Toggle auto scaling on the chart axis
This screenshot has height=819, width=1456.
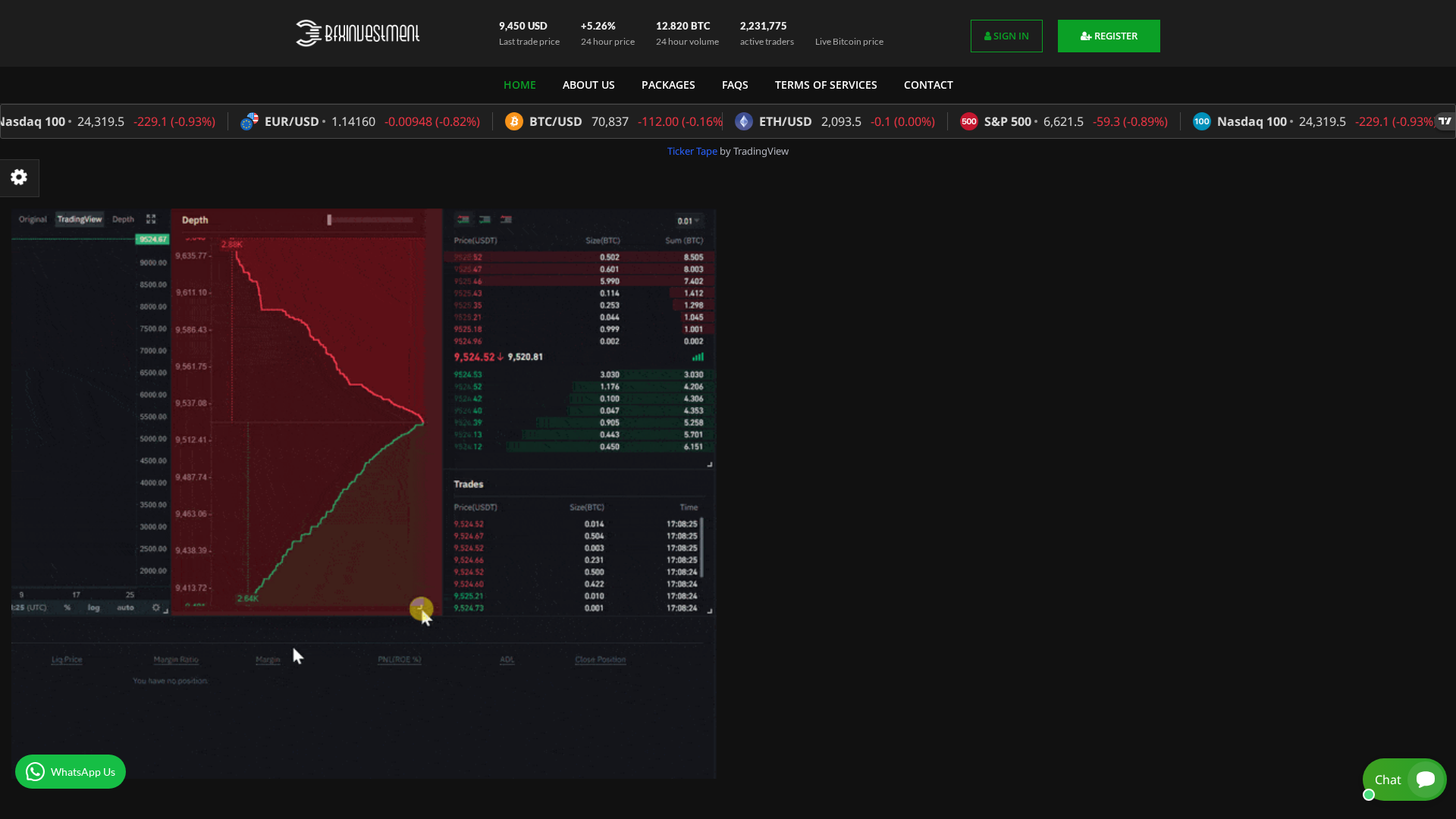[x=125, y=607]
